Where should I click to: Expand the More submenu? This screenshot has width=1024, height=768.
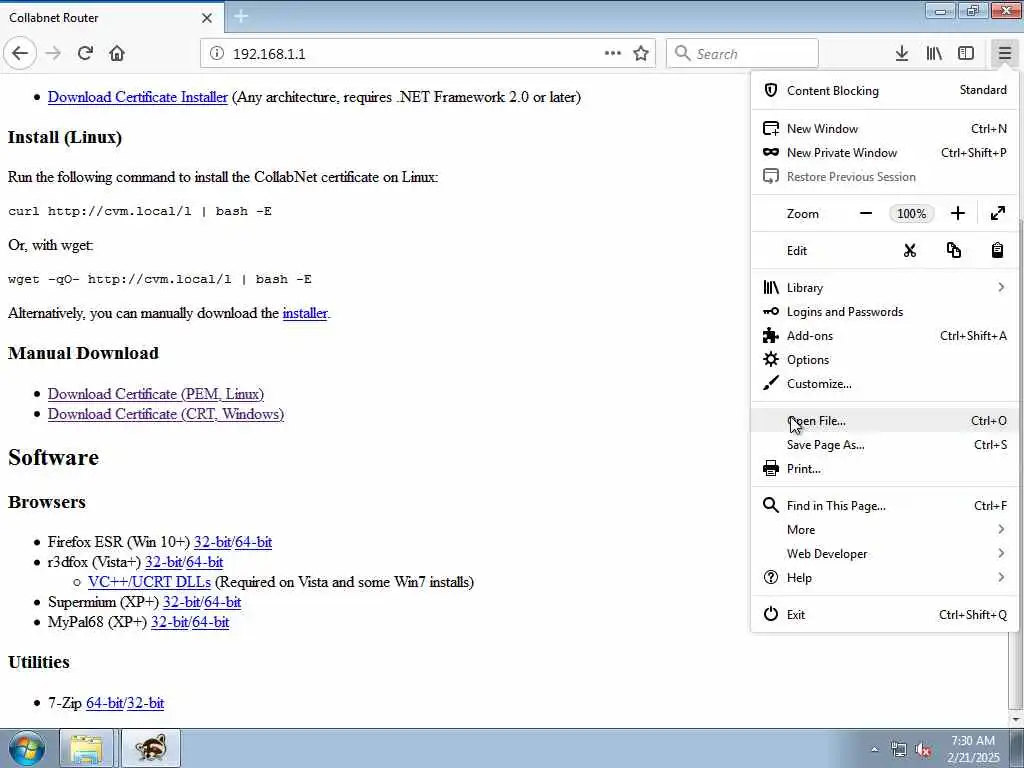pyautogui.click(x=884, y=530)
